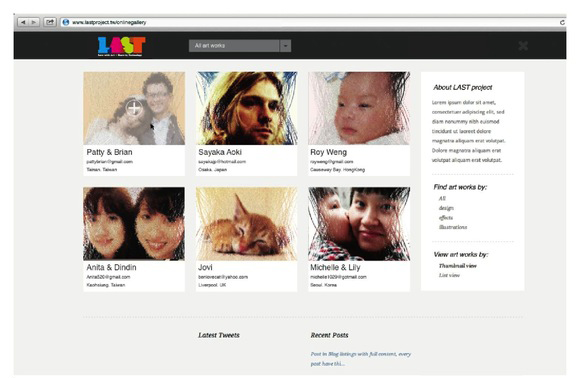Click the LAST colorful logo
Viewport: 580px width, 378px height.
[x=121, y=46]
